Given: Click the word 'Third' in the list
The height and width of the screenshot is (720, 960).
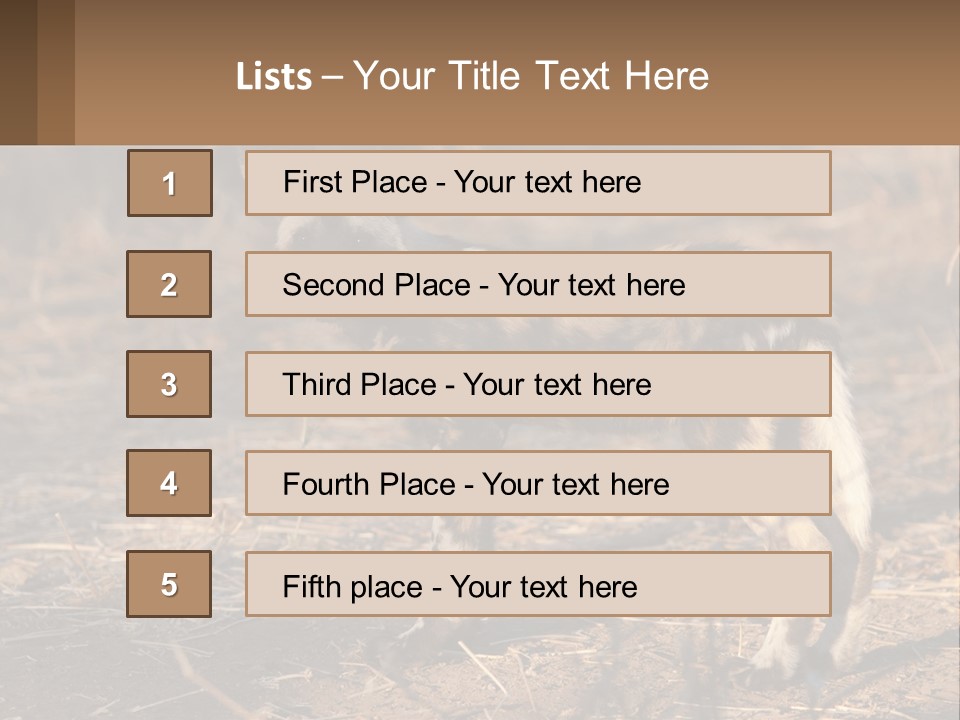Looking at the screenshot, I should 319,385.
